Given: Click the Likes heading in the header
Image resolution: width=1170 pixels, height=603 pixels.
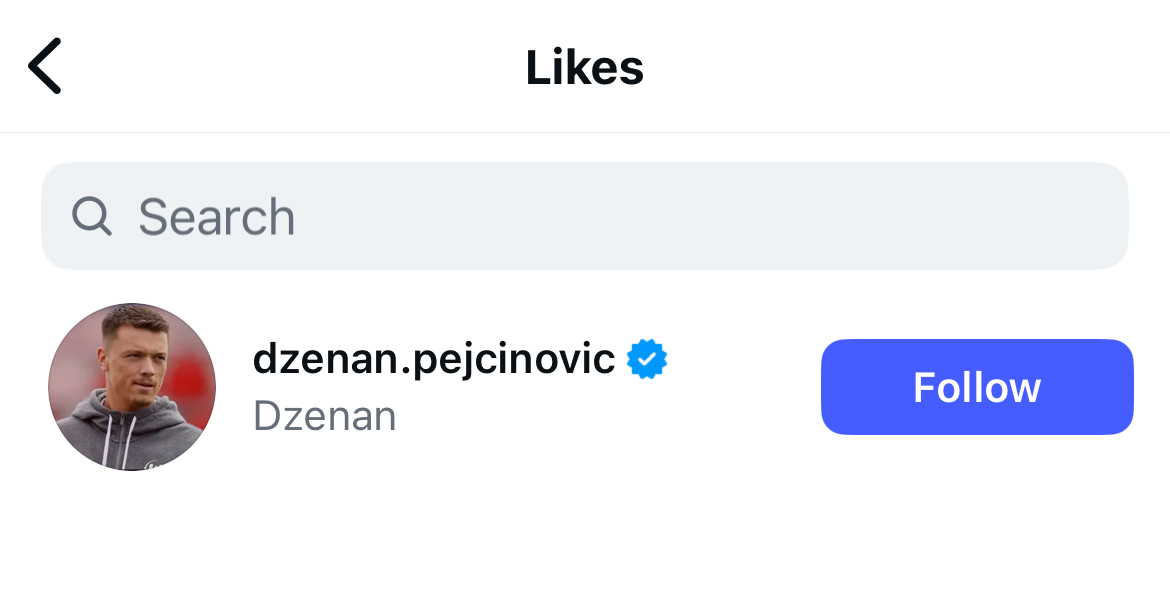Looking at the screenshot, I should coord(584,67).
